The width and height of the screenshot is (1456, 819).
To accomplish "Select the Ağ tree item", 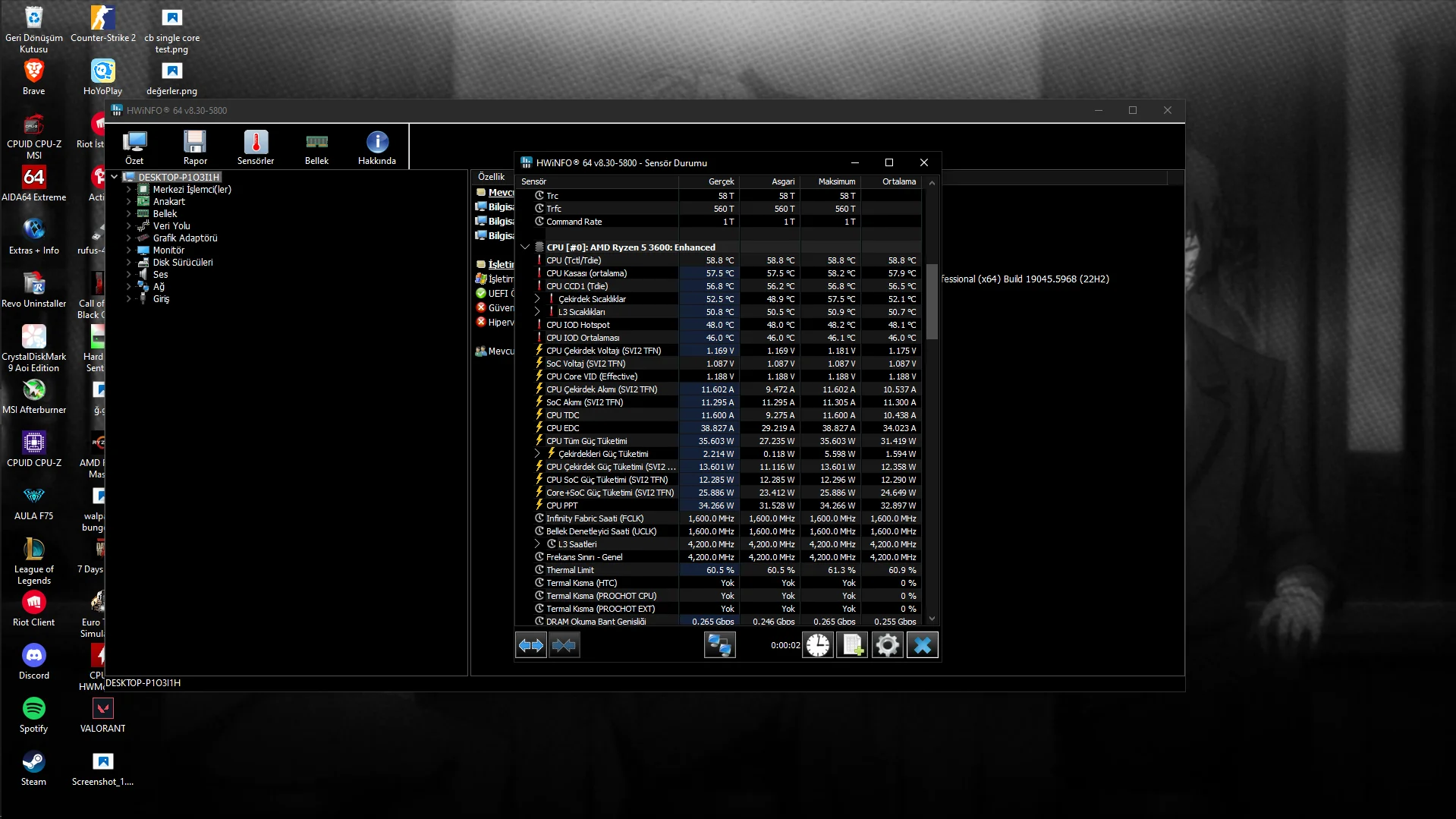I will (159, 287).
